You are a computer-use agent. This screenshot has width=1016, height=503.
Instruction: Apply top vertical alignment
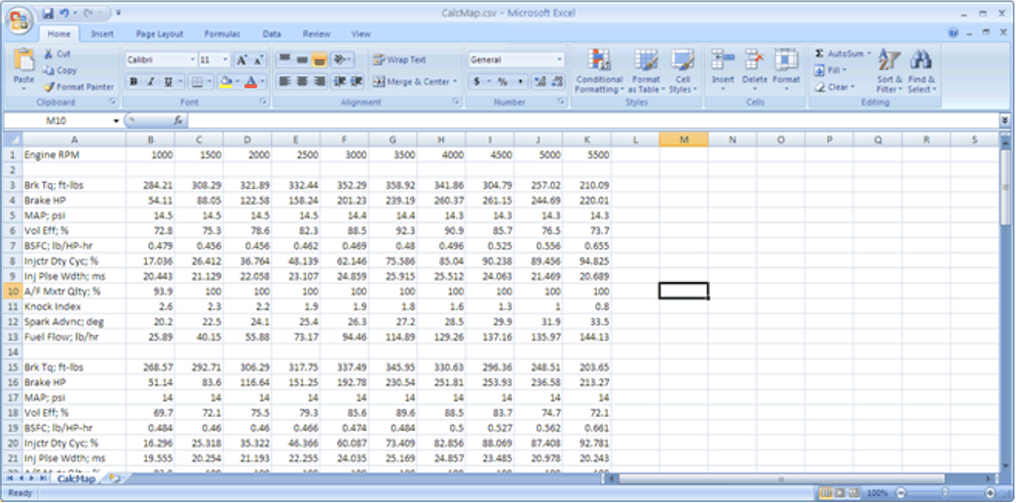pyautogui.click(x=284, y=60)
